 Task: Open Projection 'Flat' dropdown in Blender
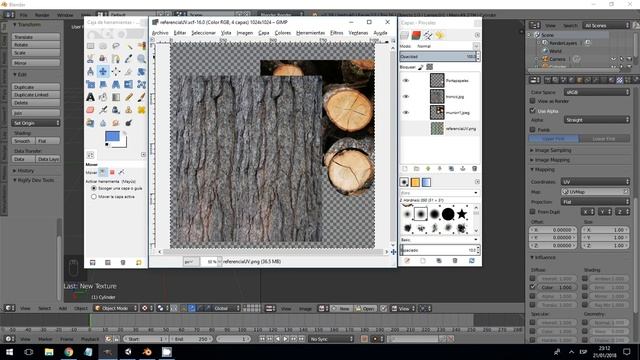point(595,202)
